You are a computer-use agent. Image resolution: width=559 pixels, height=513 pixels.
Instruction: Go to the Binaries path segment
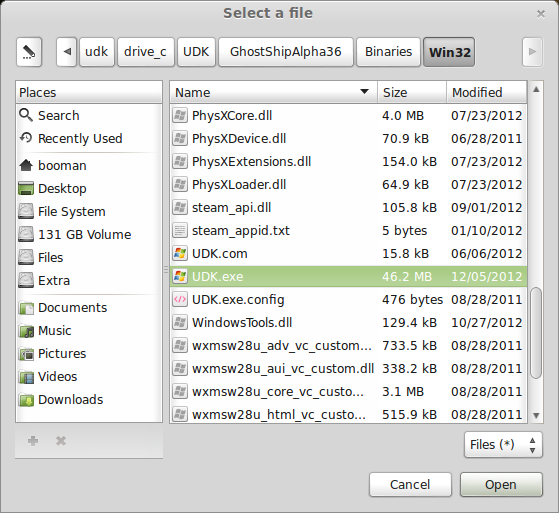coord(388,52)
